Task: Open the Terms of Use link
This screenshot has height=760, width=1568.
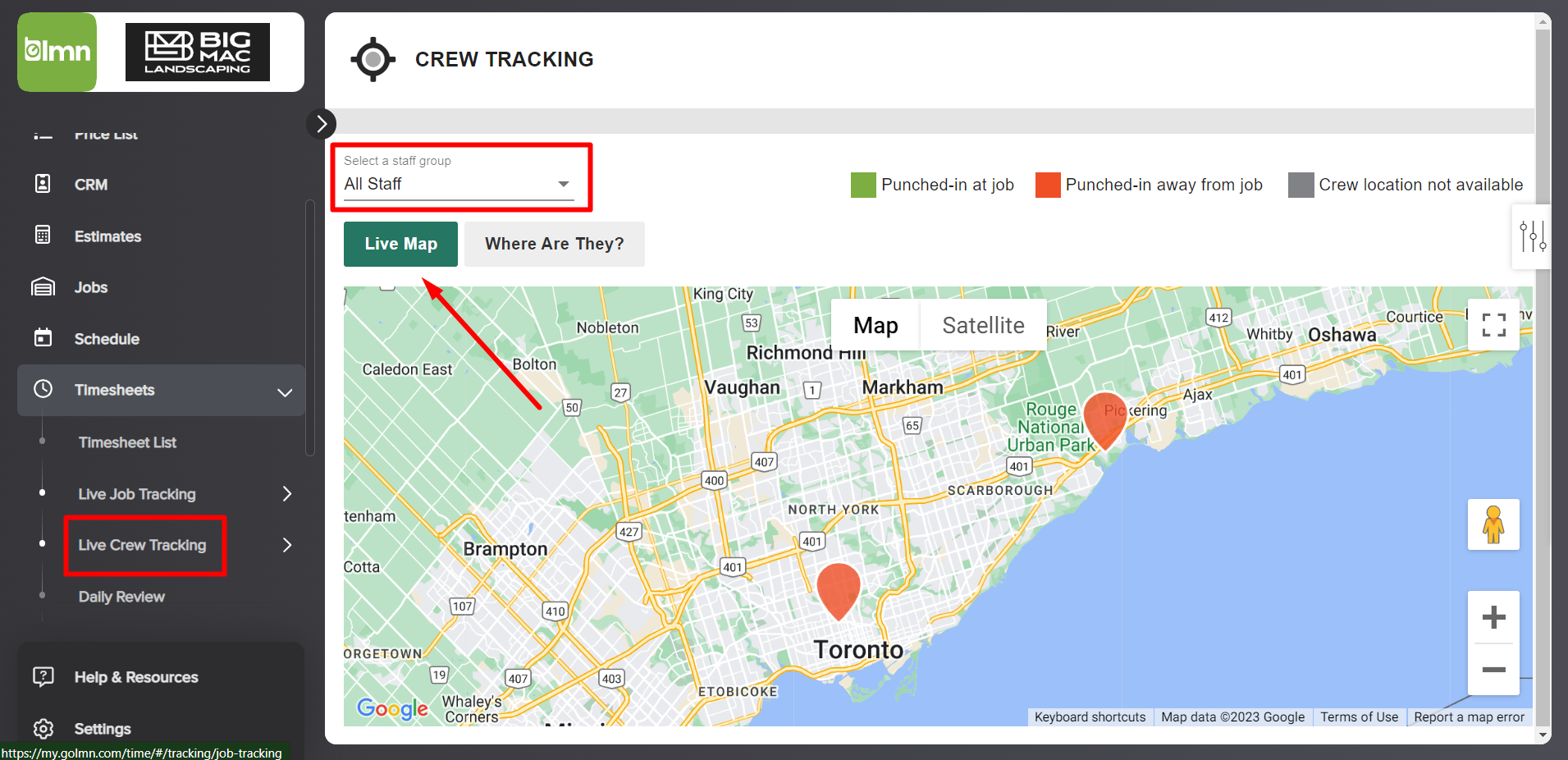Action: 1359,717
